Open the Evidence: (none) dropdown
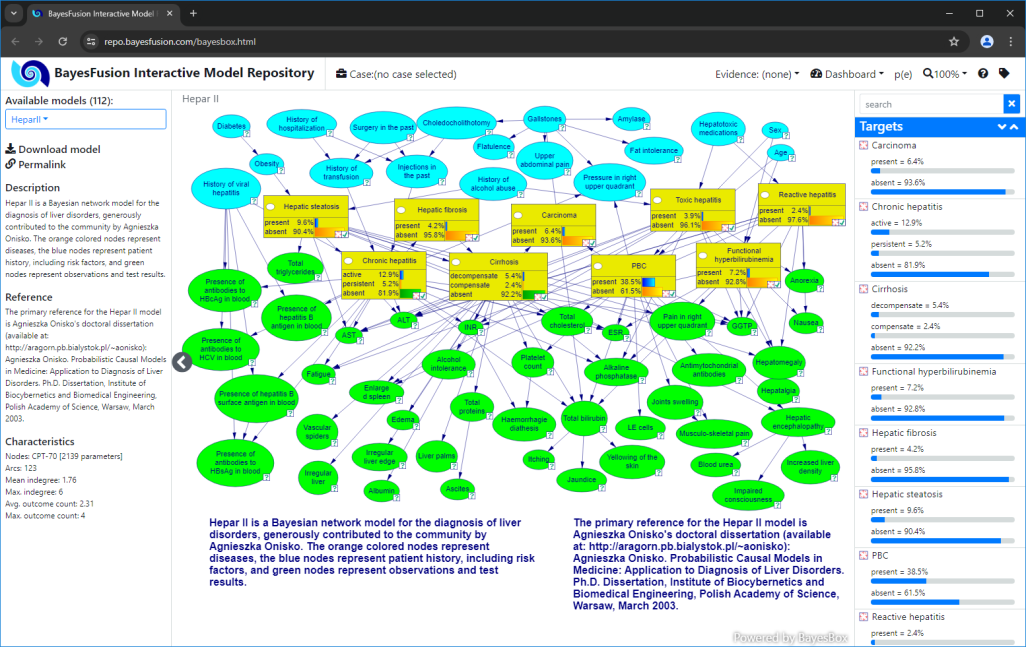This screenshot has height=647, width=1026. click(x=757, y=74)
